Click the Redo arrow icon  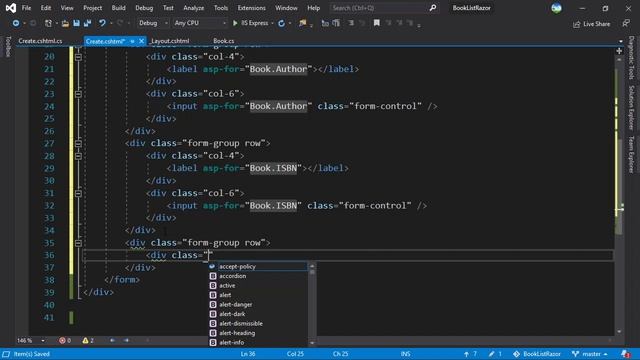pyautogui.click(x=120, y=23)
